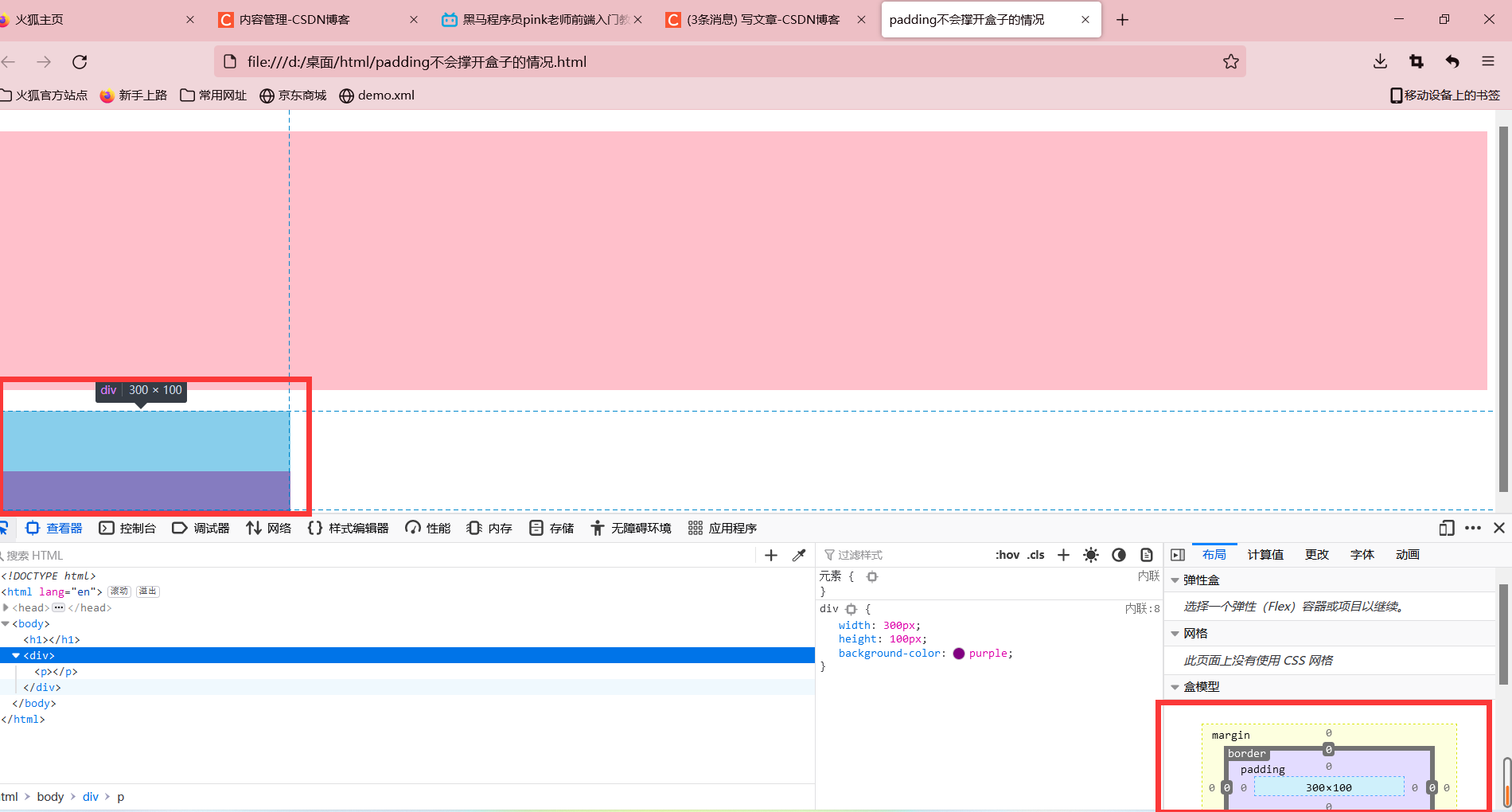Click body in the breadcrumb trail

(x=50, y=797)
